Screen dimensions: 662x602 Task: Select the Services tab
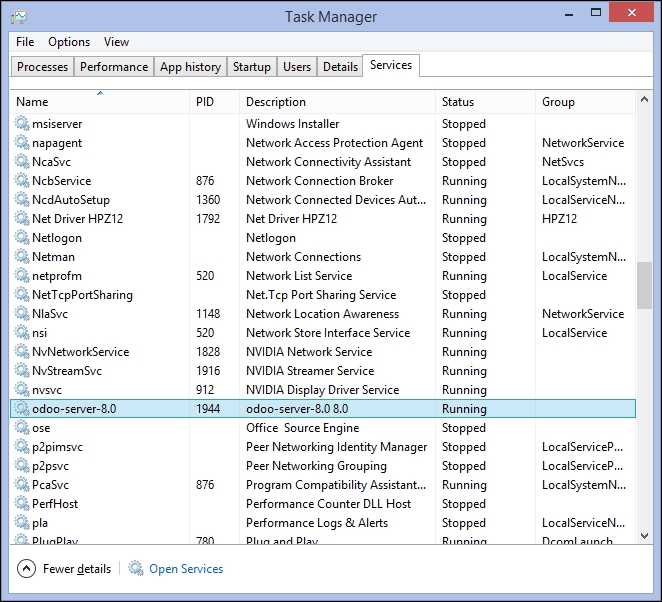(x=391, y=65)
